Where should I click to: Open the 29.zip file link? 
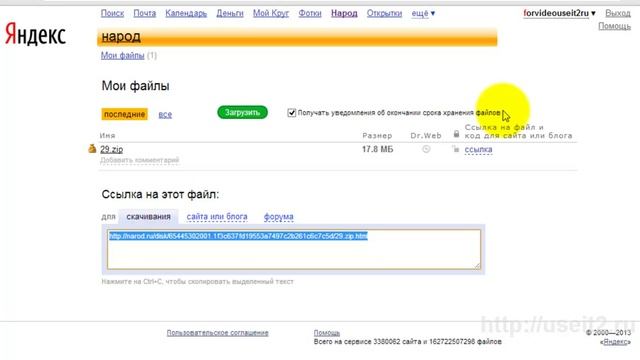(111, 149)
